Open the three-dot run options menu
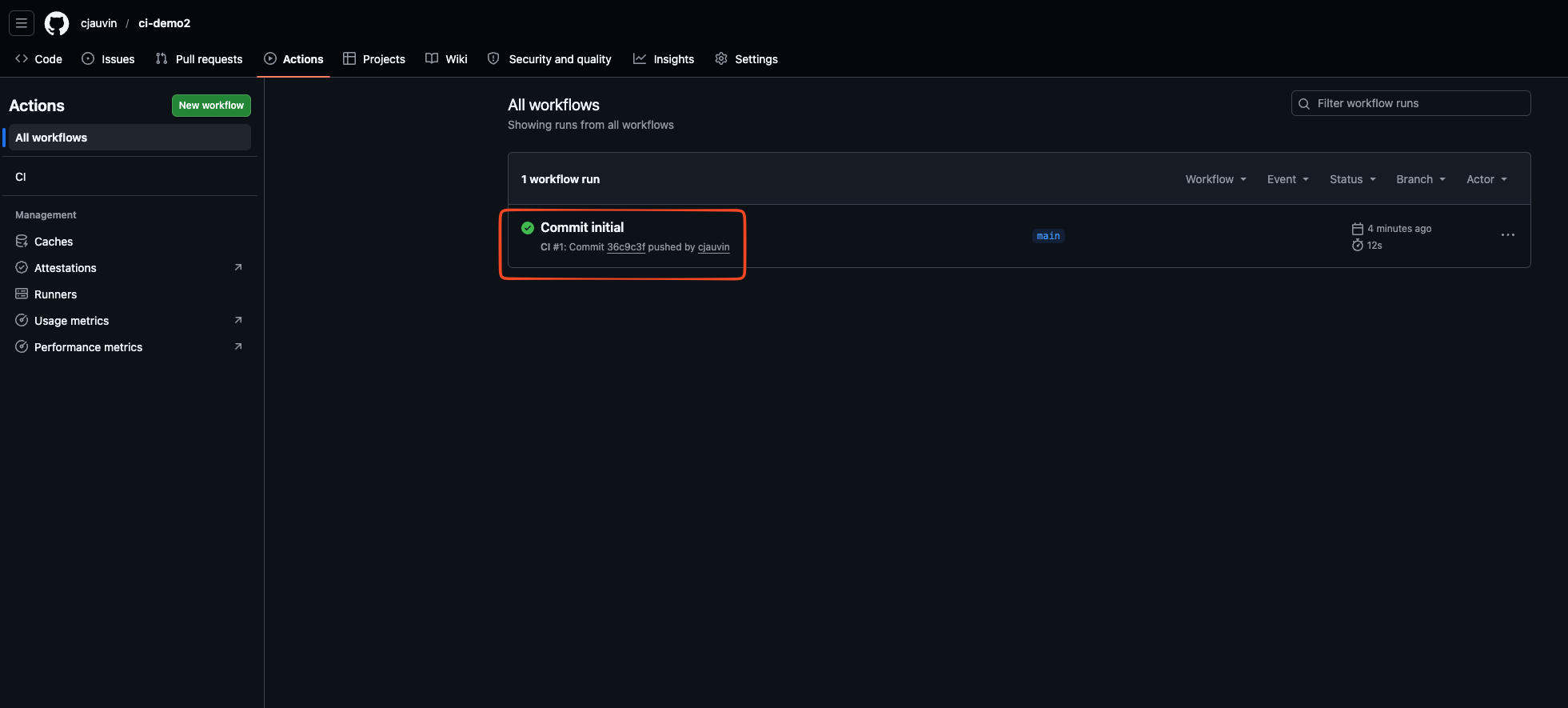This screenshot has height=708, width=1568. tap(1507, 235)
